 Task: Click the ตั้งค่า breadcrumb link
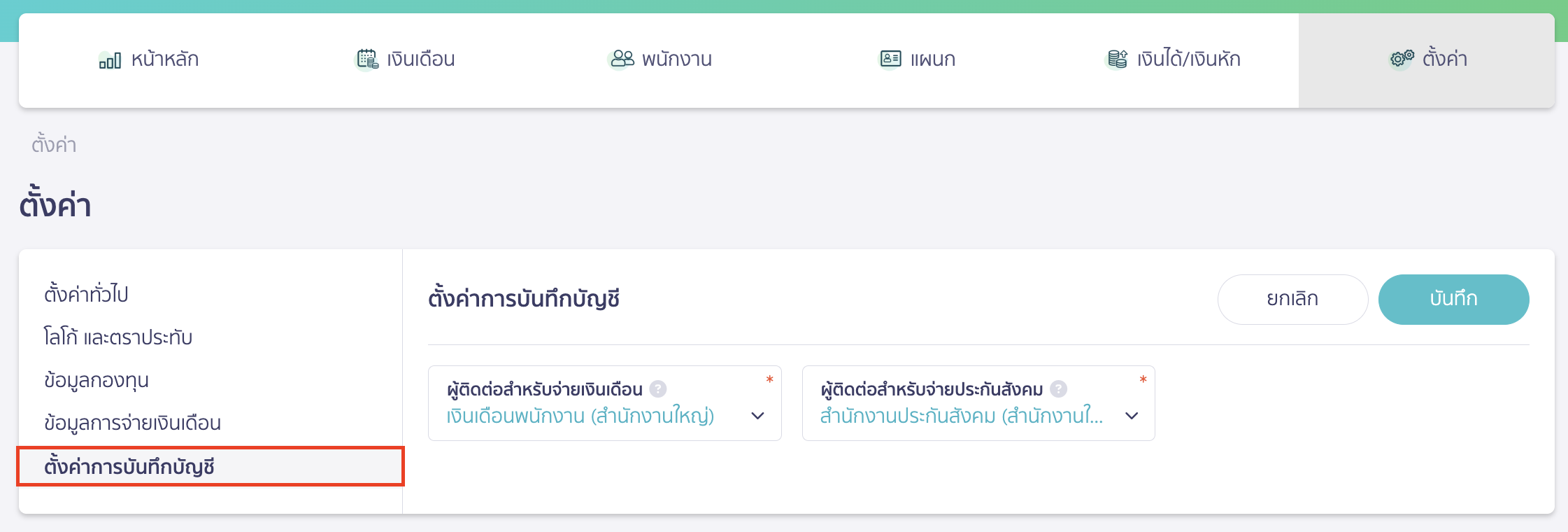pos(55,144)
